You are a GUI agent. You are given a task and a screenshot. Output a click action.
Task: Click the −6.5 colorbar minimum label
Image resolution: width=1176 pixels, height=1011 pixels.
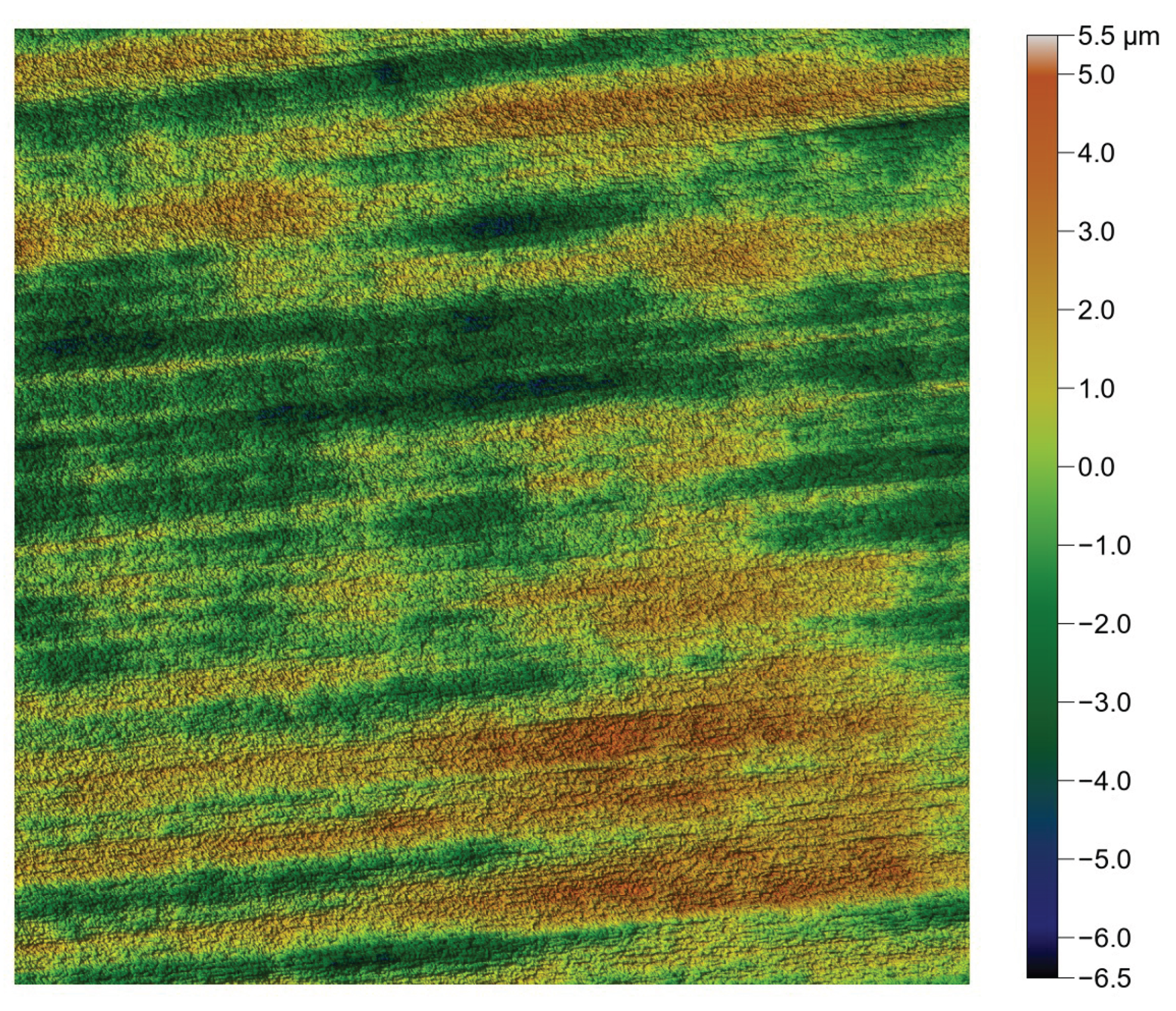(1104, 979)
